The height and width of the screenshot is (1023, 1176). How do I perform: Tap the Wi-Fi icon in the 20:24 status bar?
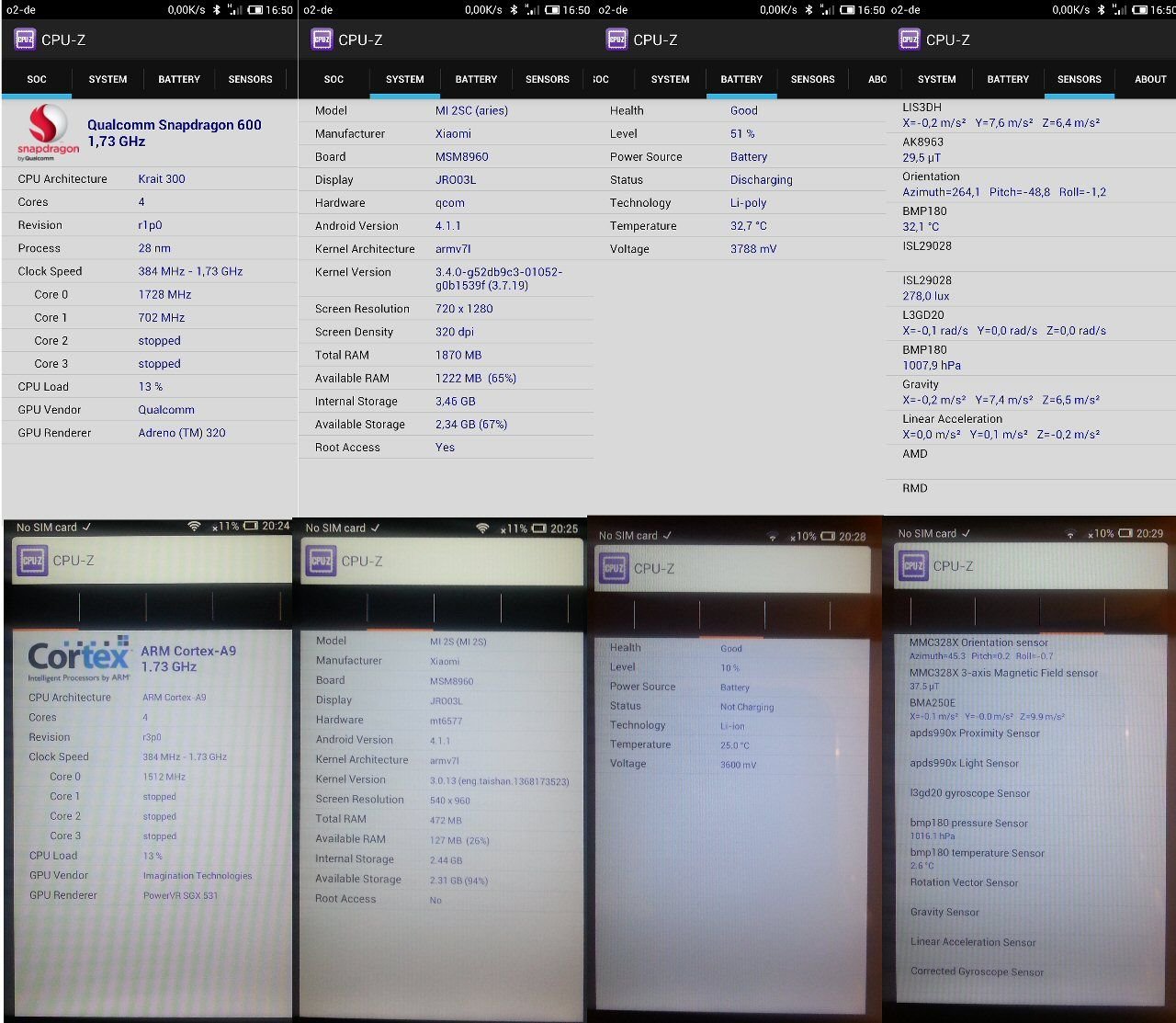194,527
